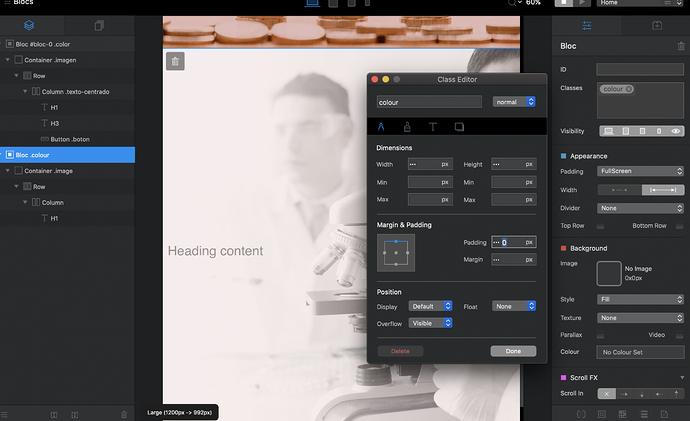Click the No Colour Set colour well
Screen dimensions: 690x421
[641, 352]
